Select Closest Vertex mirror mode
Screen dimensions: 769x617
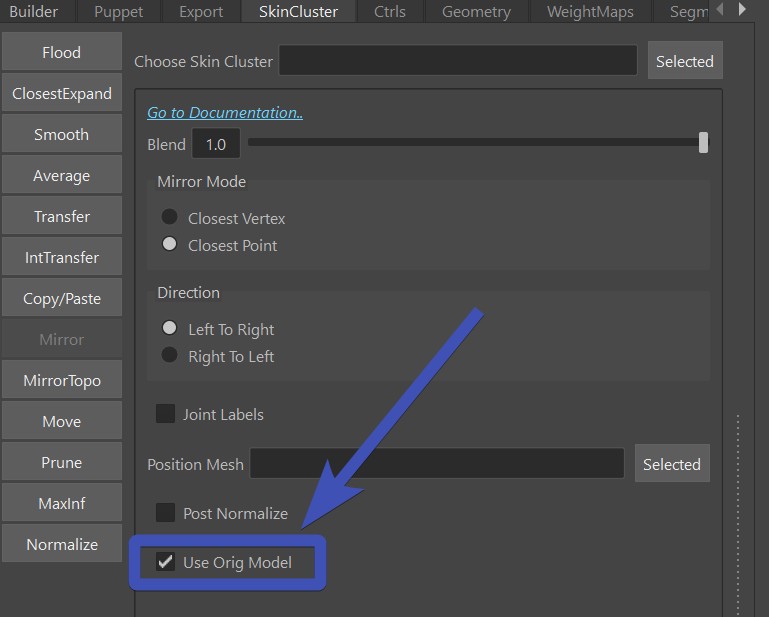click(170, 217)
